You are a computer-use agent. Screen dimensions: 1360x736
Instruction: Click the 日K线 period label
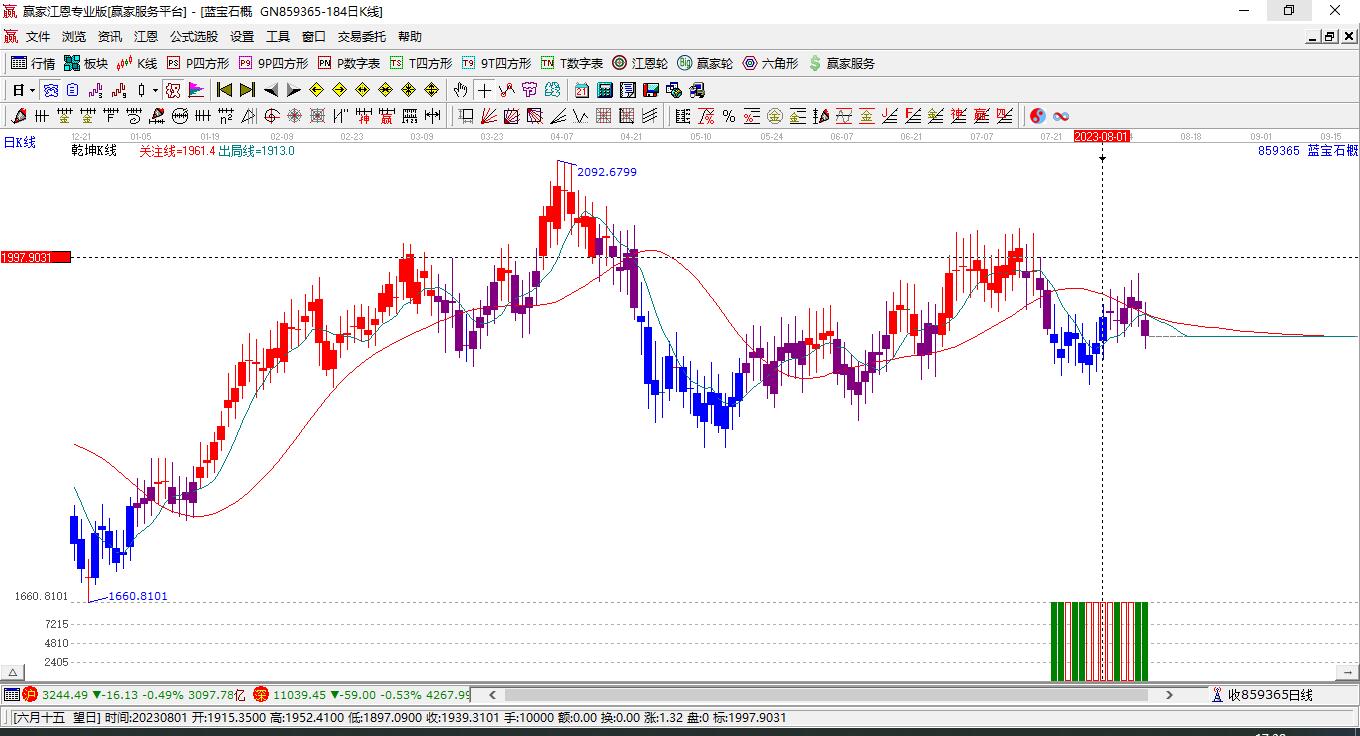19,143
